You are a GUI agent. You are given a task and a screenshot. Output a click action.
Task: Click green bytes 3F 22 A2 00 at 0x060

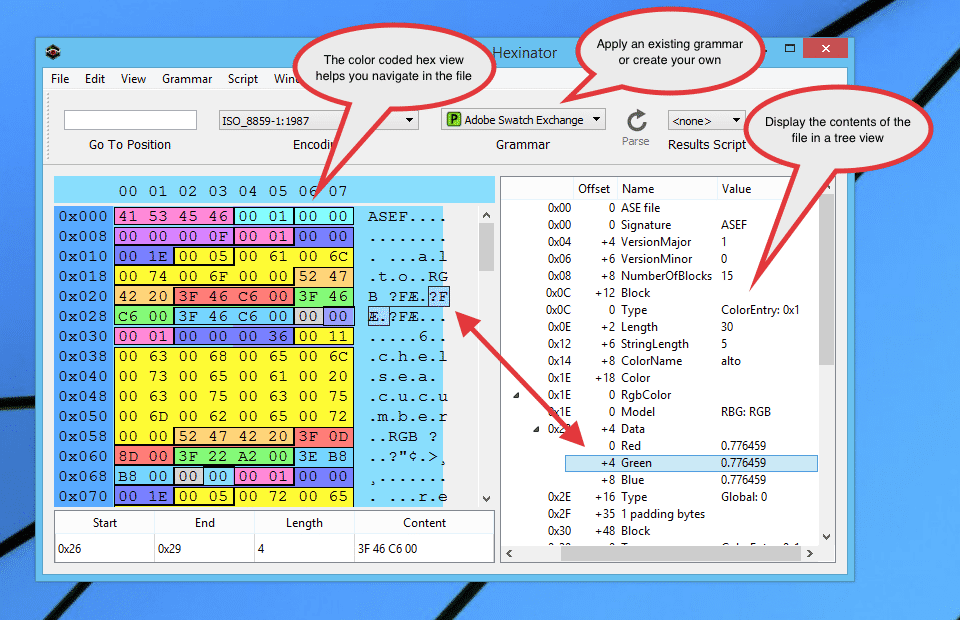[x=233, y=457]
